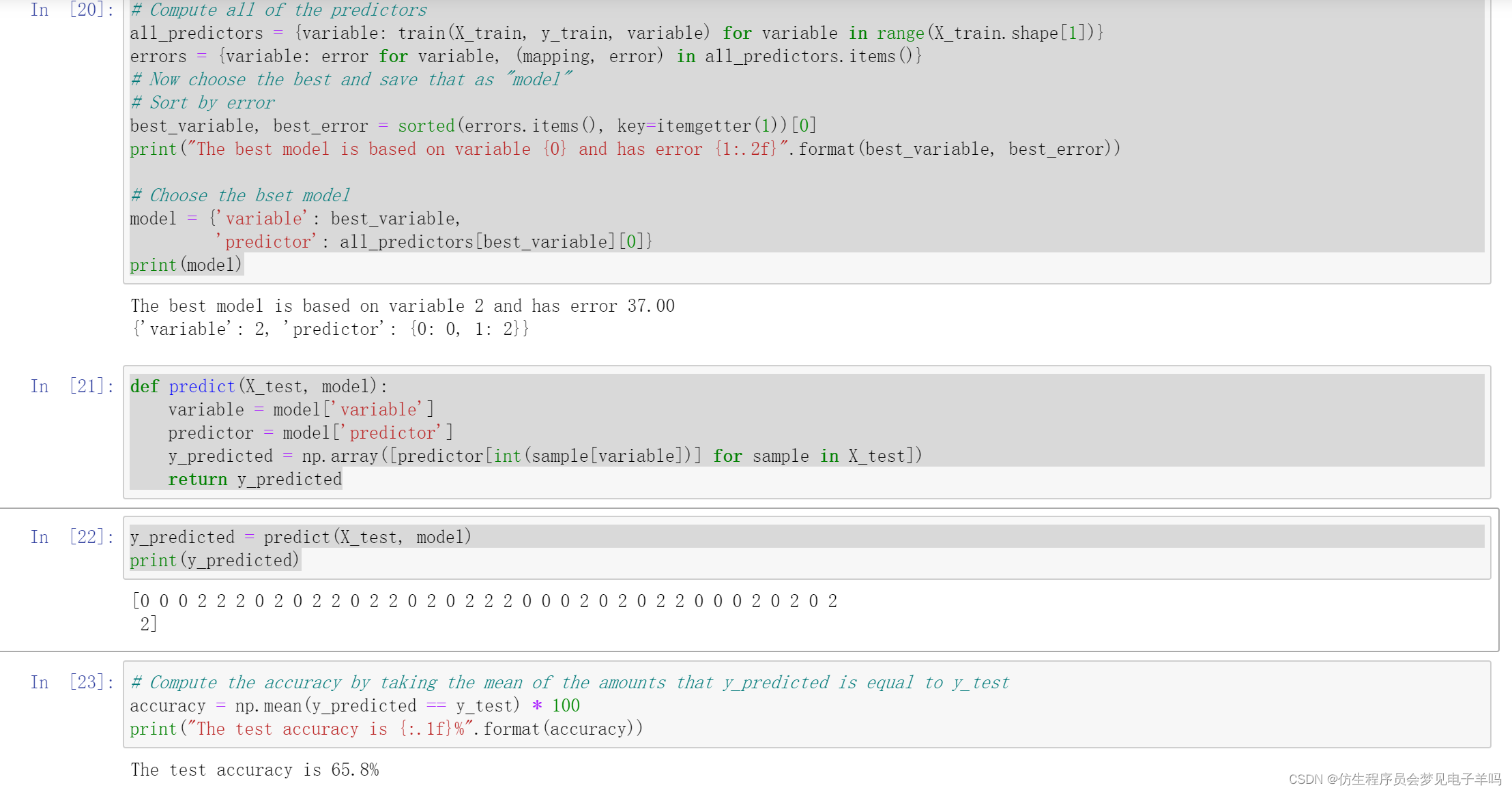Click the "model = {'variable'" line

point(295,218)
